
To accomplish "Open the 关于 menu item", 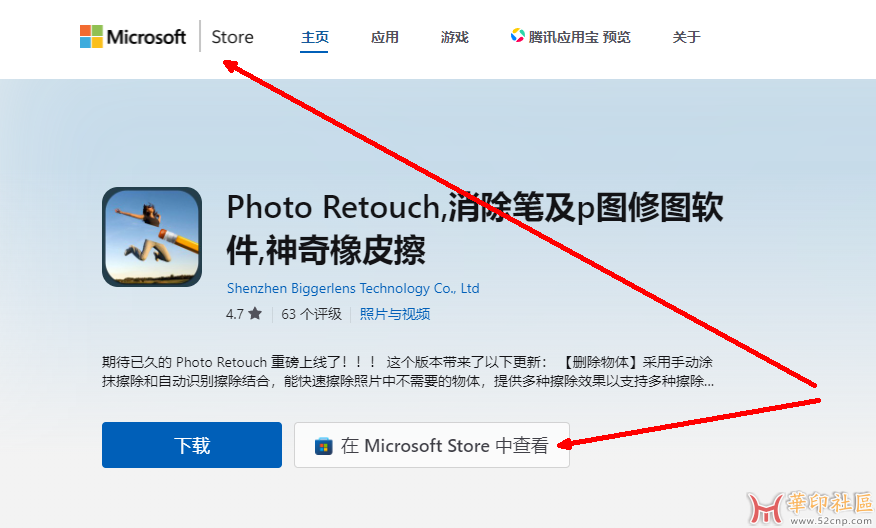I will click(686, 37).
